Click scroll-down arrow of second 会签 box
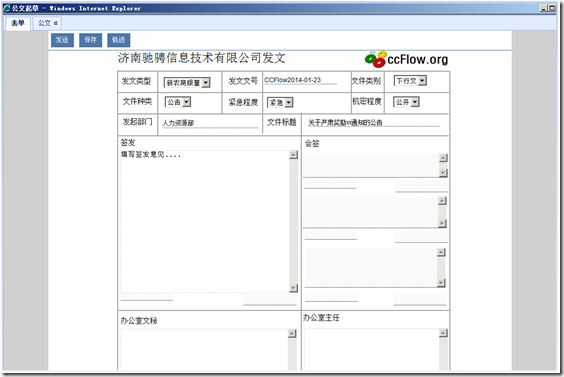This screenshot has width=564, height=377. click(442, 223)
